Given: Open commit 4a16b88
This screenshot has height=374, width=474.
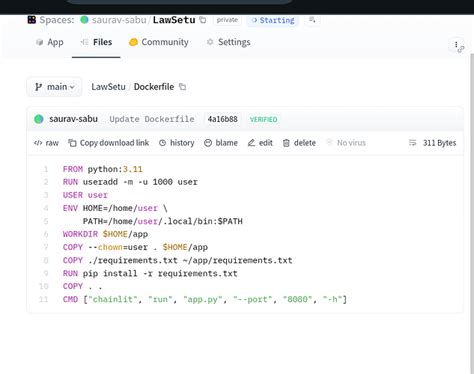Looking at the screenshot, I should coord(223,119).
